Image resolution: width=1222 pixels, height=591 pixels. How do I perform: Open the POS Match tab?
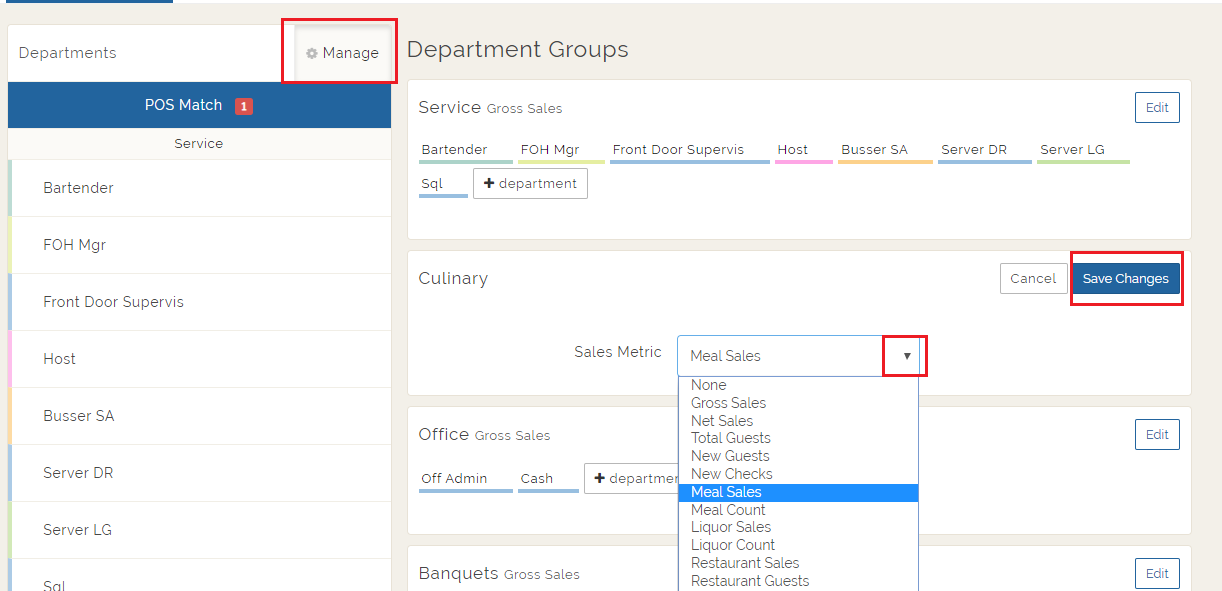coord(183,105)
